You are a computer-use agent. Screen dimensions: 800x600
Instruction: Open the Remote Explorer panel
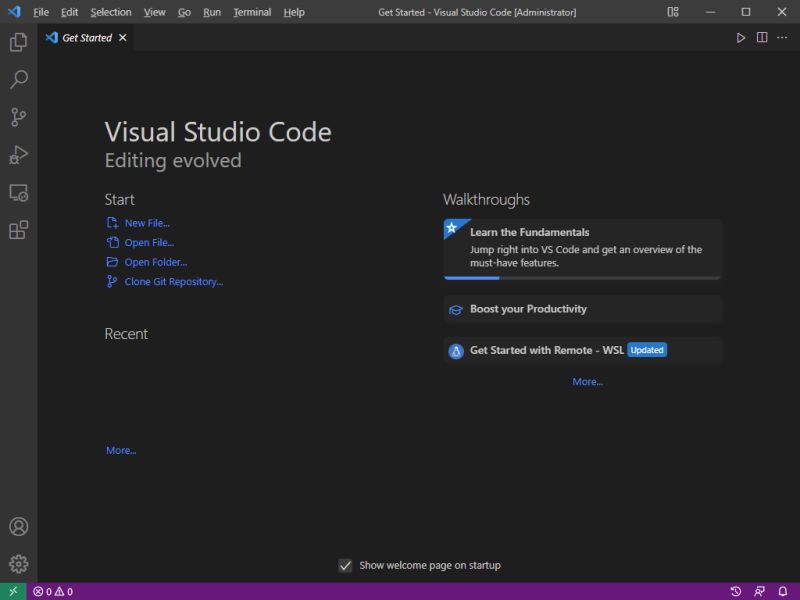coord(18,193)
